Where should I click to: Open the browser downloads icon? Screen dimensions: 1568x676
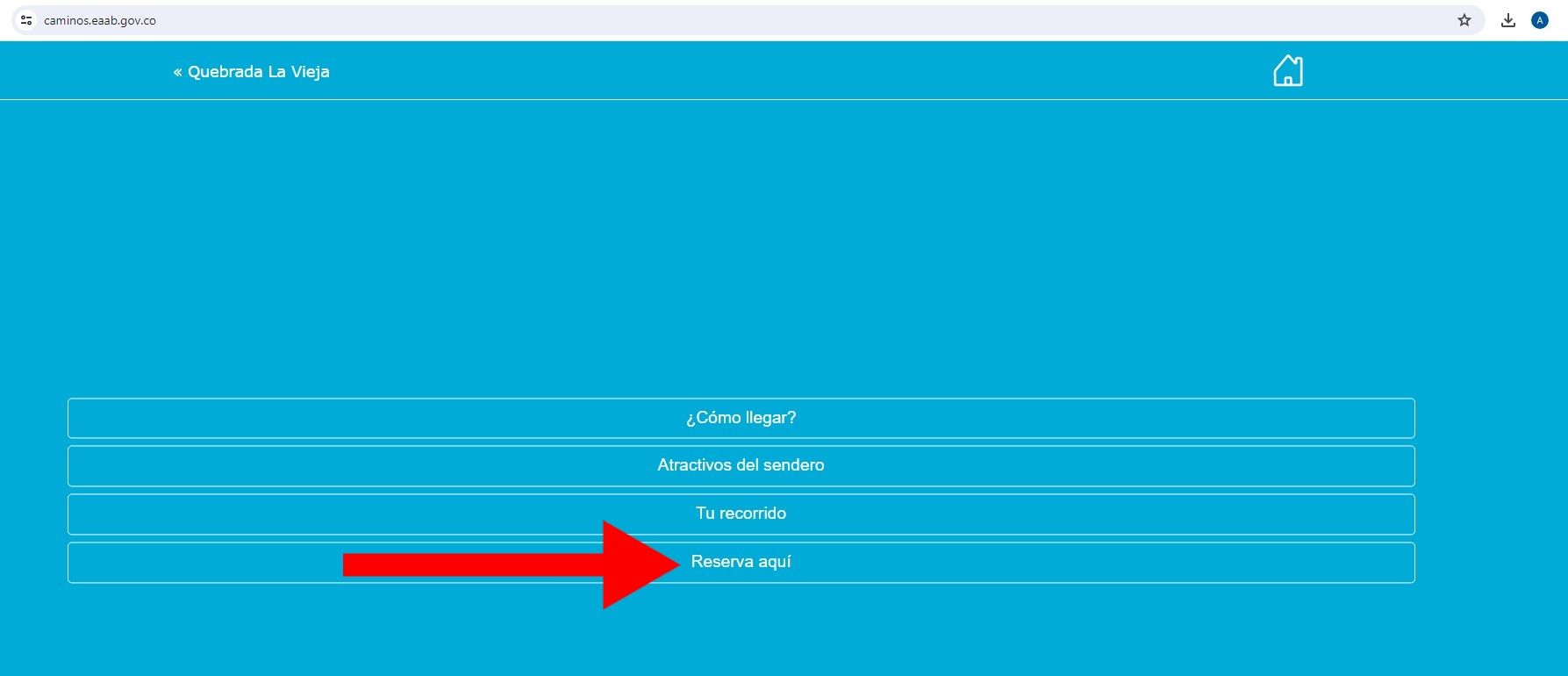click(x=1508, y=20)
